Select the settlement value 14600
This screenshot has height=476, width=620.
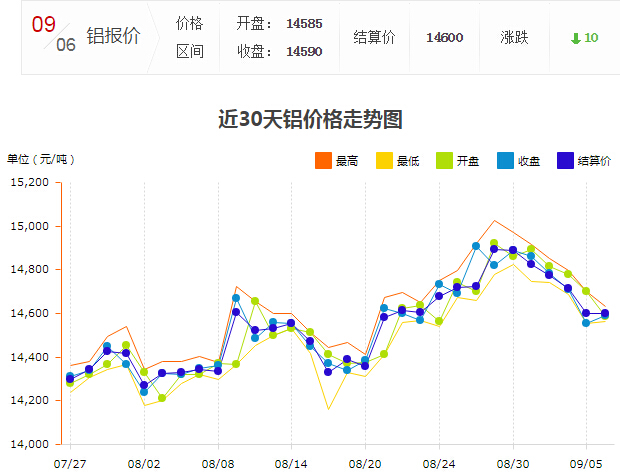pyautogui.click(x=444, y=37)
